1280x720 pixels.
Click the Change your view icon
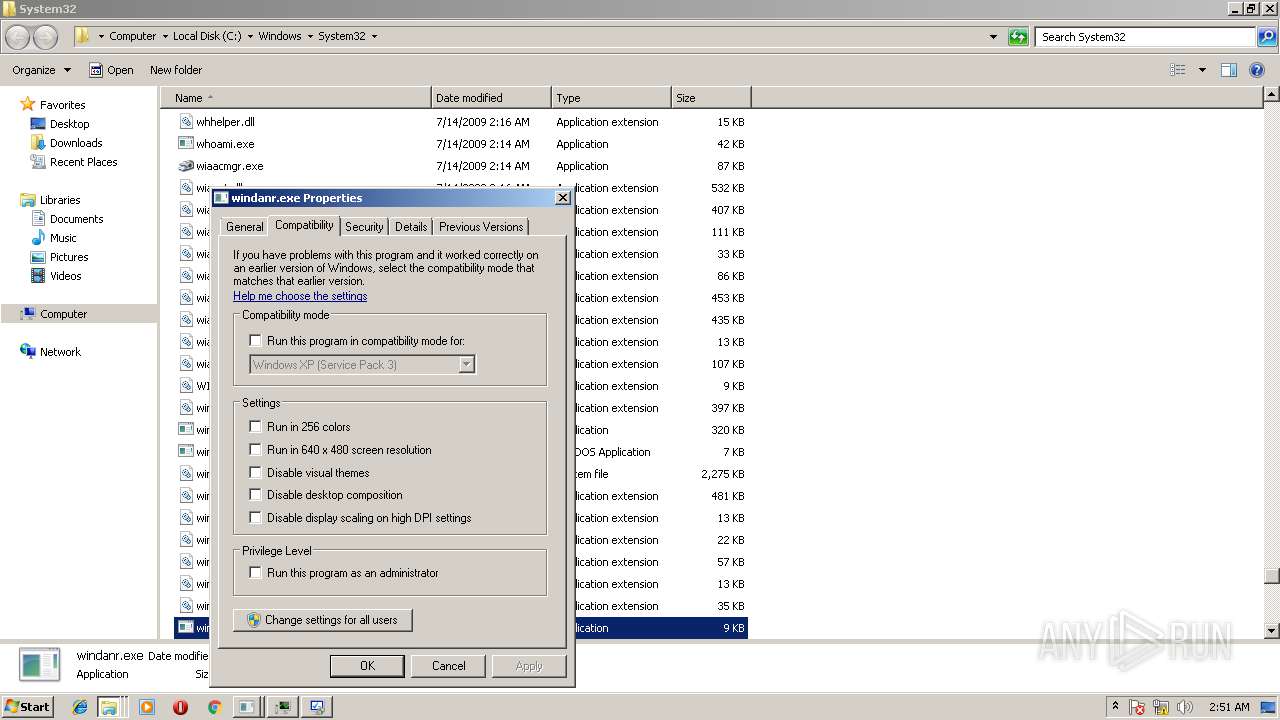coord(1178,70)
